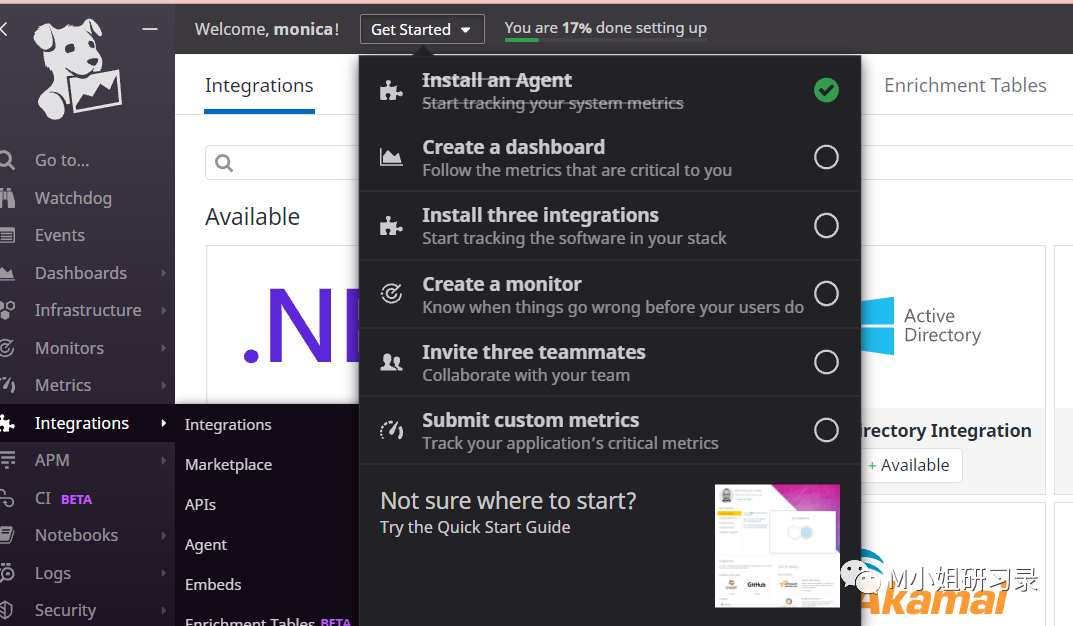Click the APM lines icon
The width and height of the screenshot is (1073, 626).
point(7,460)
